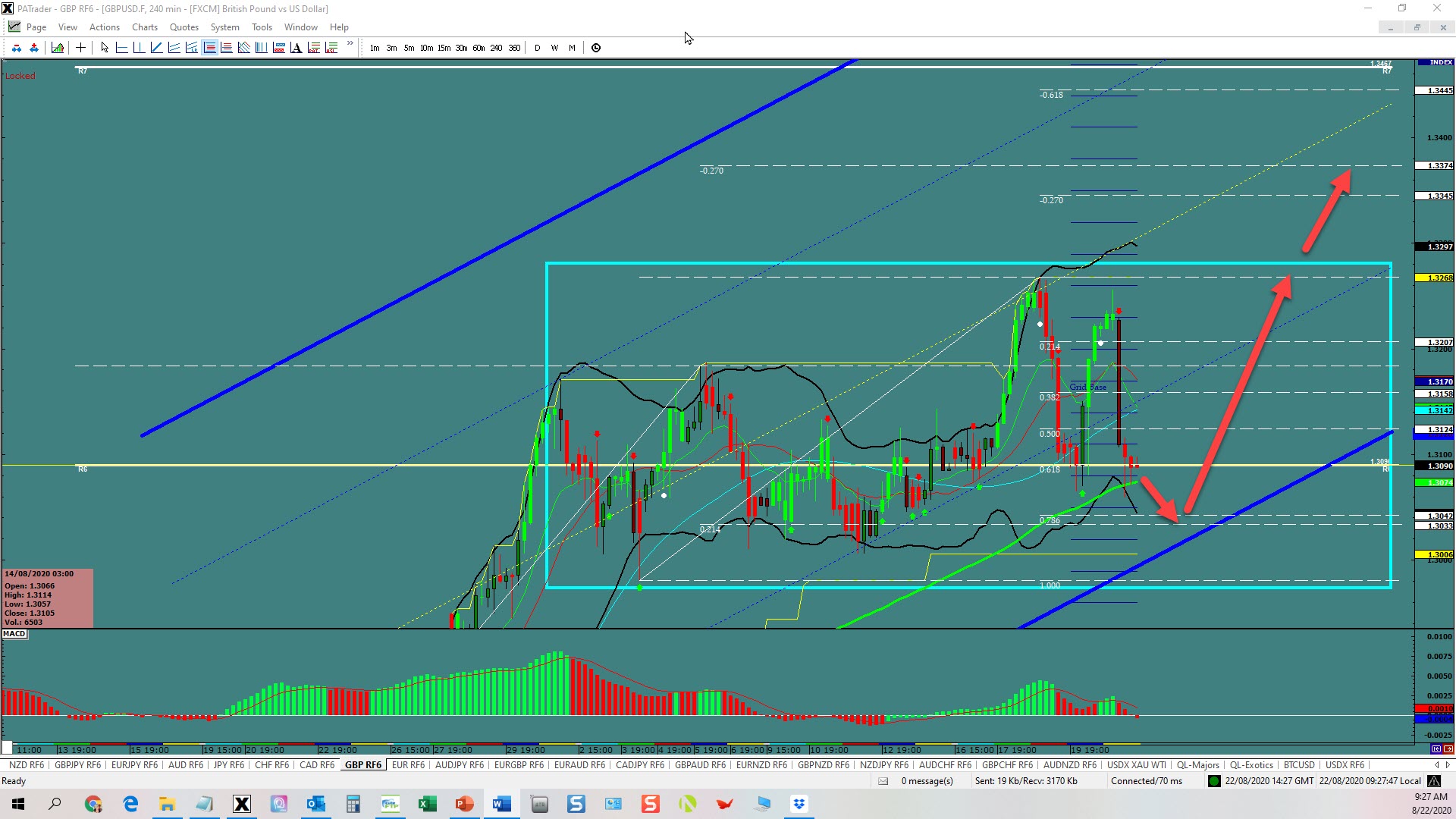The width and height of the screenshot is (1456, 819).
Task: Switch to the BTCUSD page tab
Action: coord(1299,765)
